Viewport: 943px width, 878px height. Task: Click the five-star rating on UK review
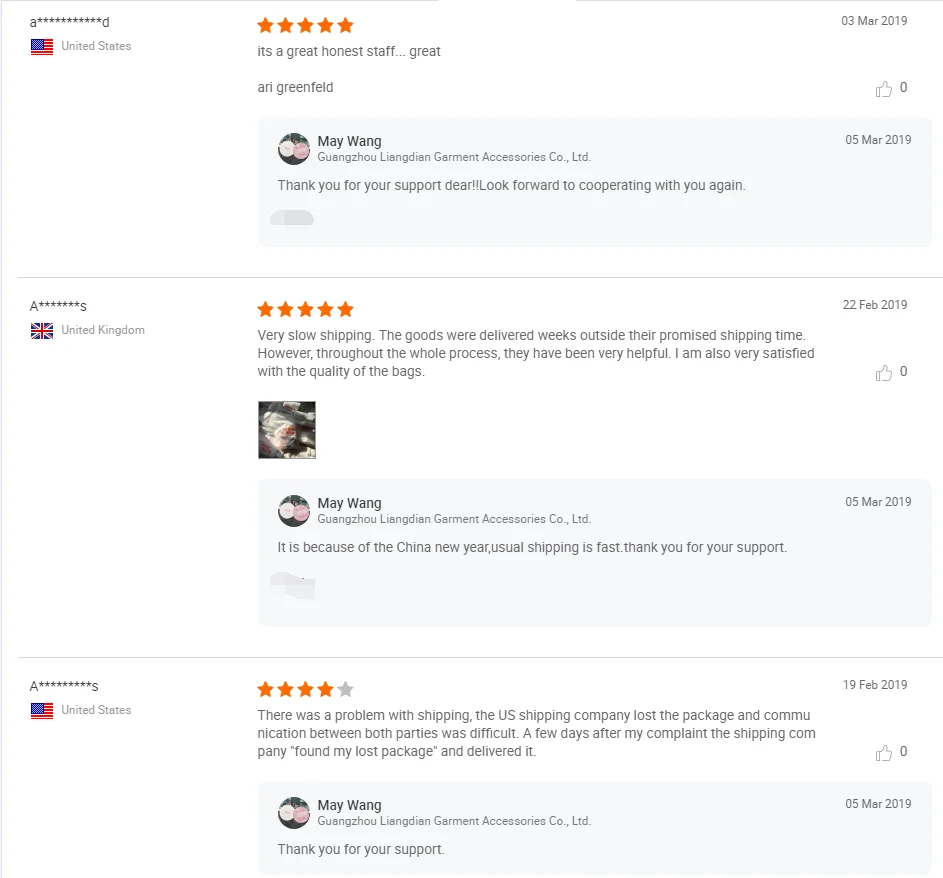(305, 309)
